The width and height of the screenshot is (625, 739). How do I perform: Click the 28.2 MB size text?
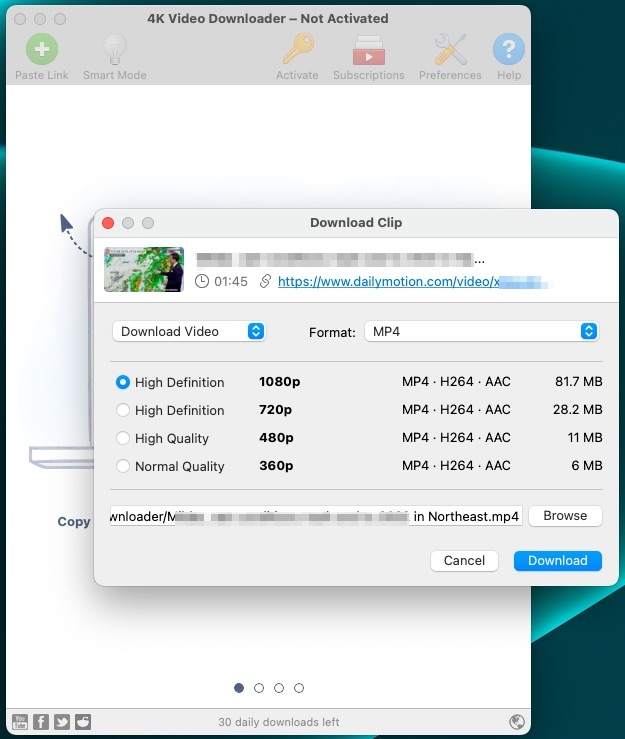pos(577,409)
